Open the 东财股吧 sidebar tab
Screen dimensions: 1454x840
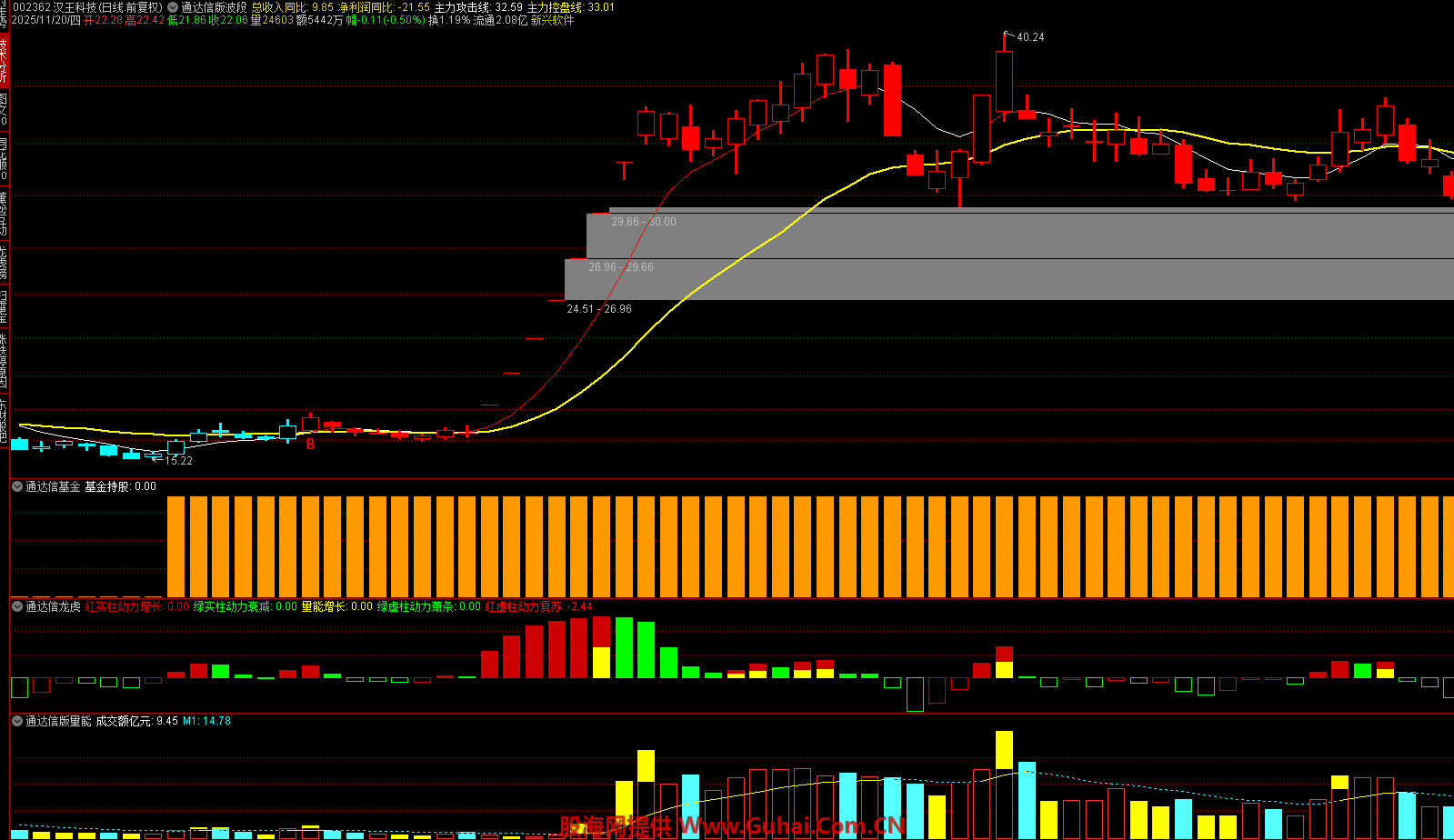click(x=4, y=420)
